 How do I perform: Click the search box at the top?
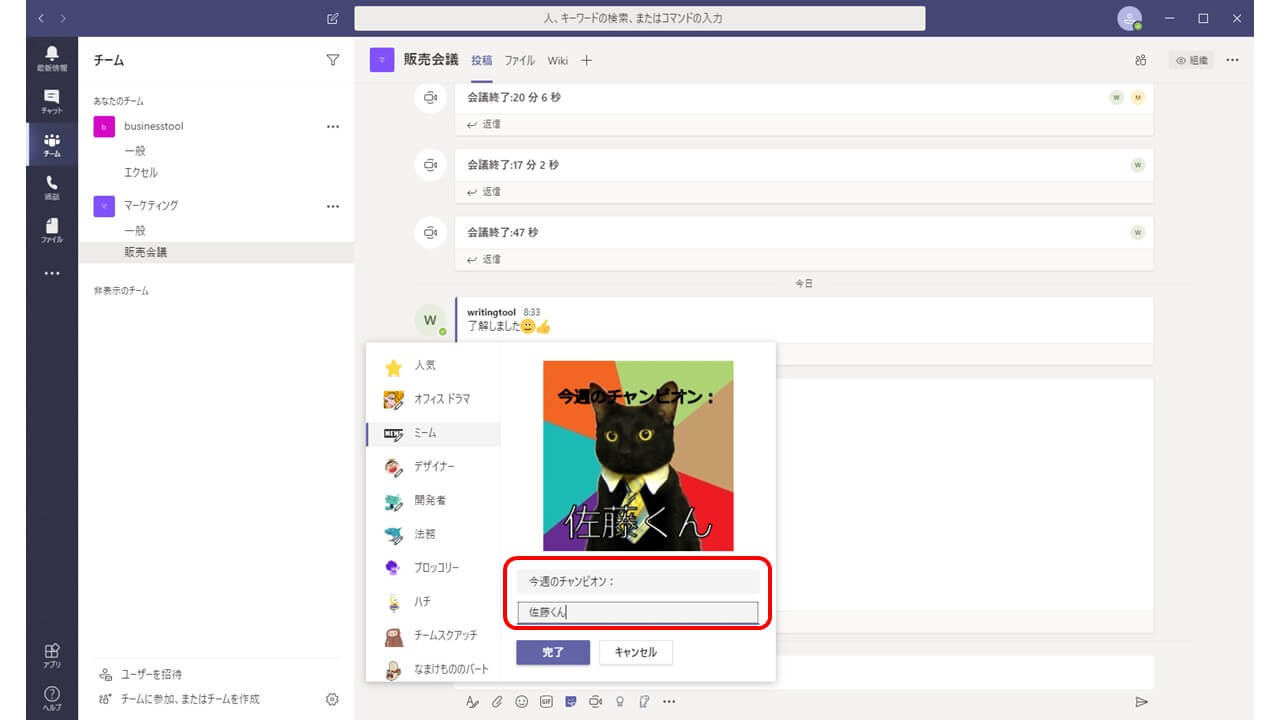pos(639,18)
